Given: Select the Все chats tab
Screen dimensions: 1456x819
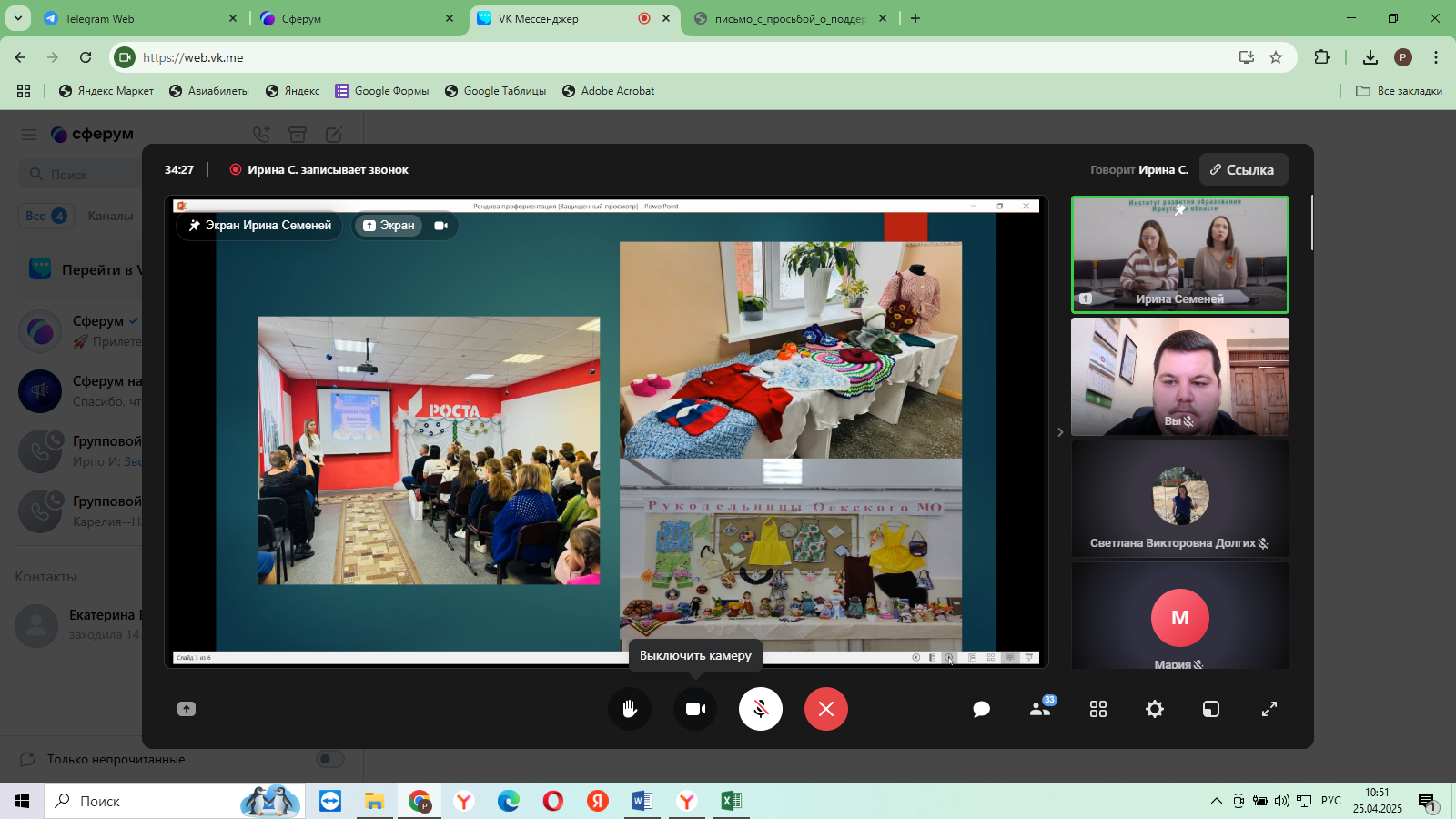Looking at the screenshot, I should pos(45,216).
